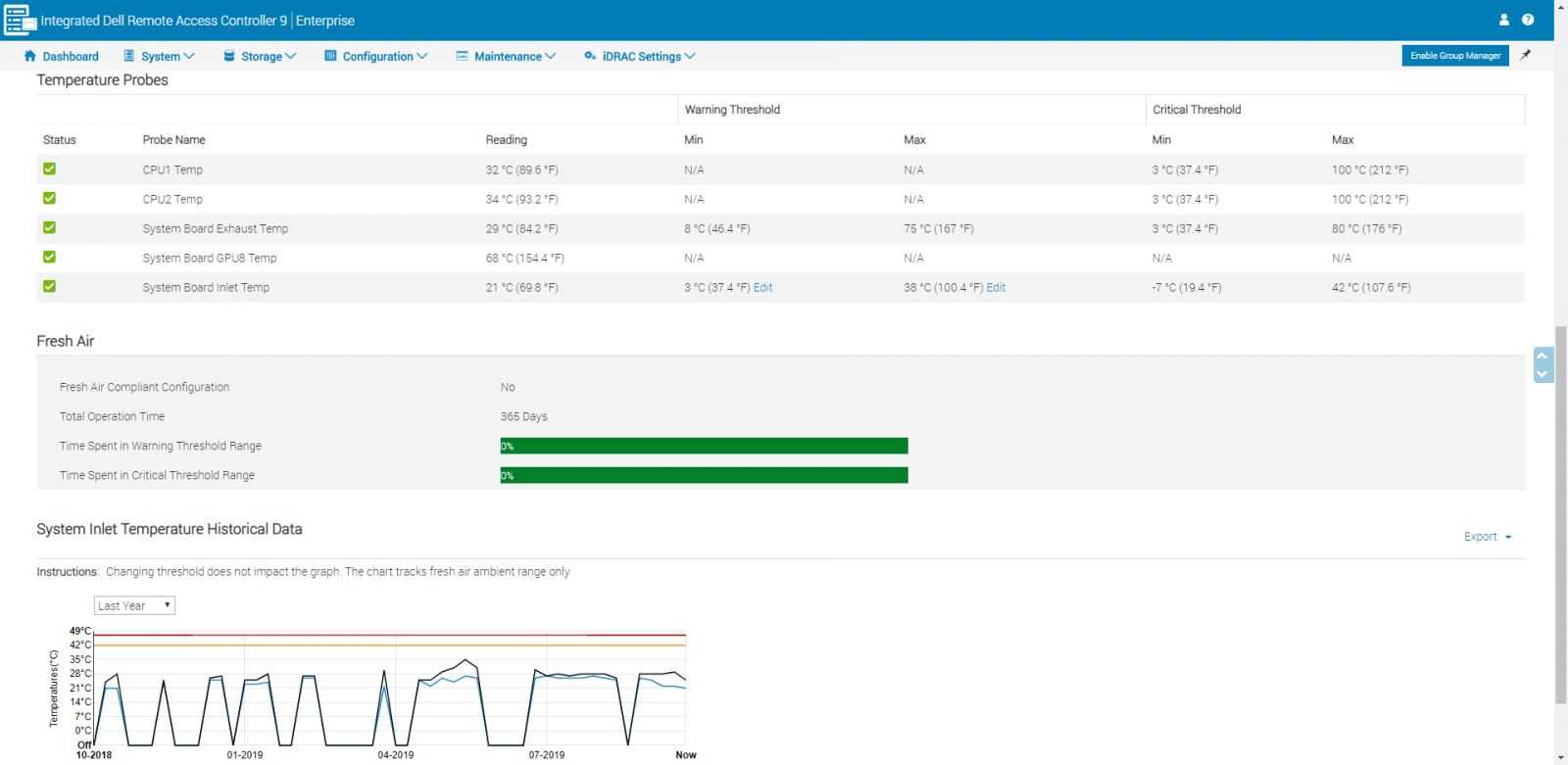Open the Maintenance menu
The width and height of the screenshot is (1568, 765).
coord(506,56)
